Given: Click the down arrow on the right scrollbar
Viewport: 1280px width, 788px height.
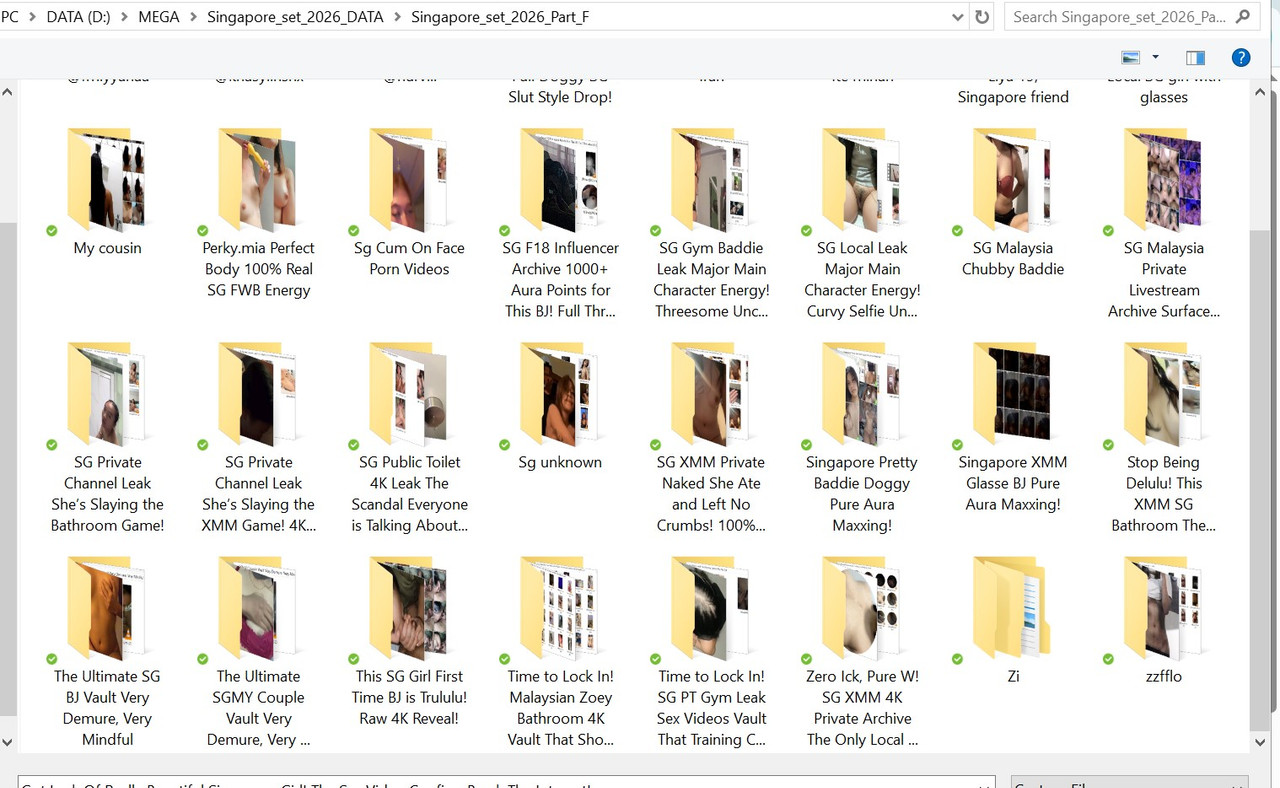Looking at the screenshot, I should [x=1261, y=743].
